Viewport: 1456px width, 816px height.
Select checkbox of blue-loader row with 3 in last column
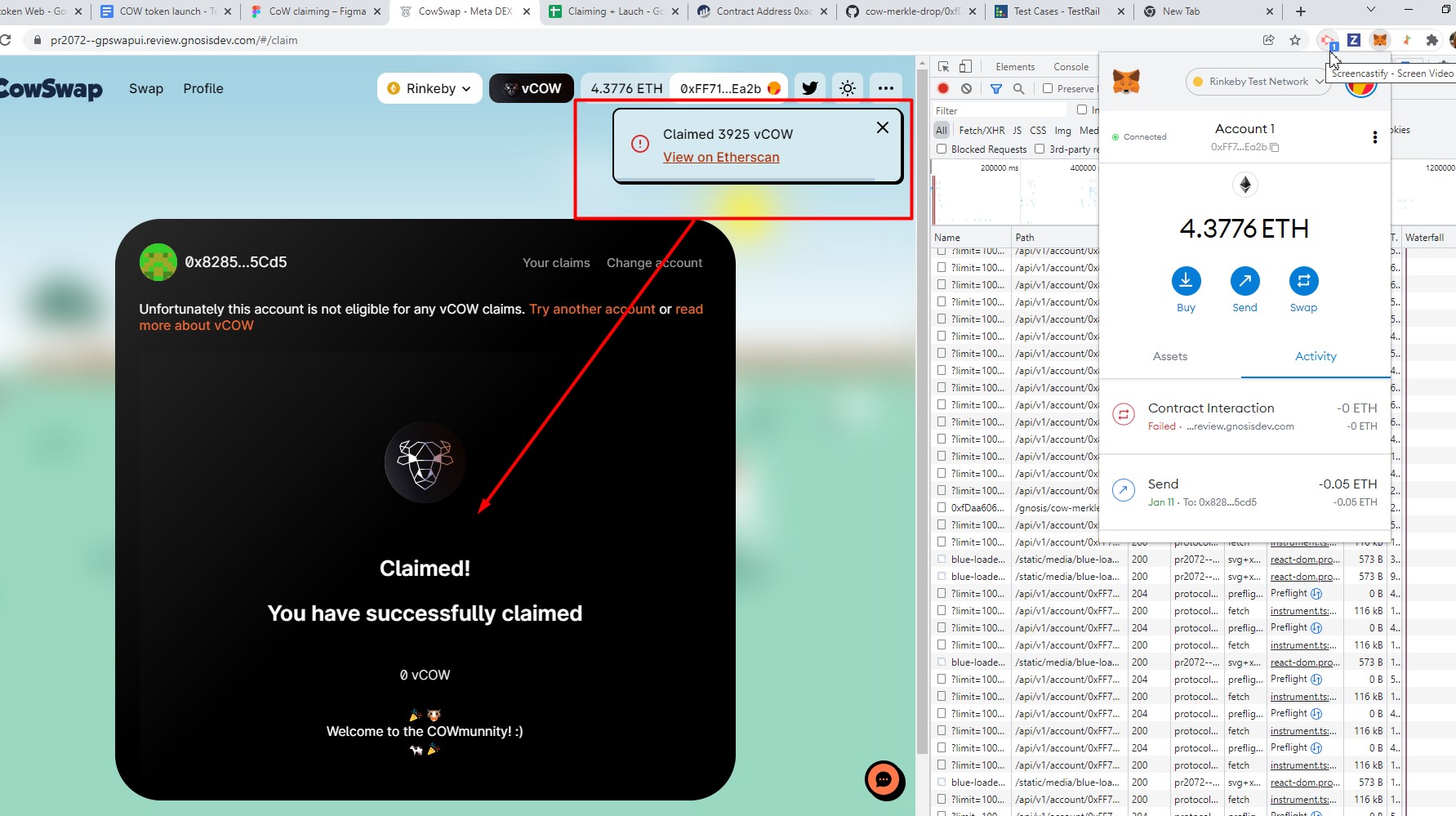tap(942, 560)
